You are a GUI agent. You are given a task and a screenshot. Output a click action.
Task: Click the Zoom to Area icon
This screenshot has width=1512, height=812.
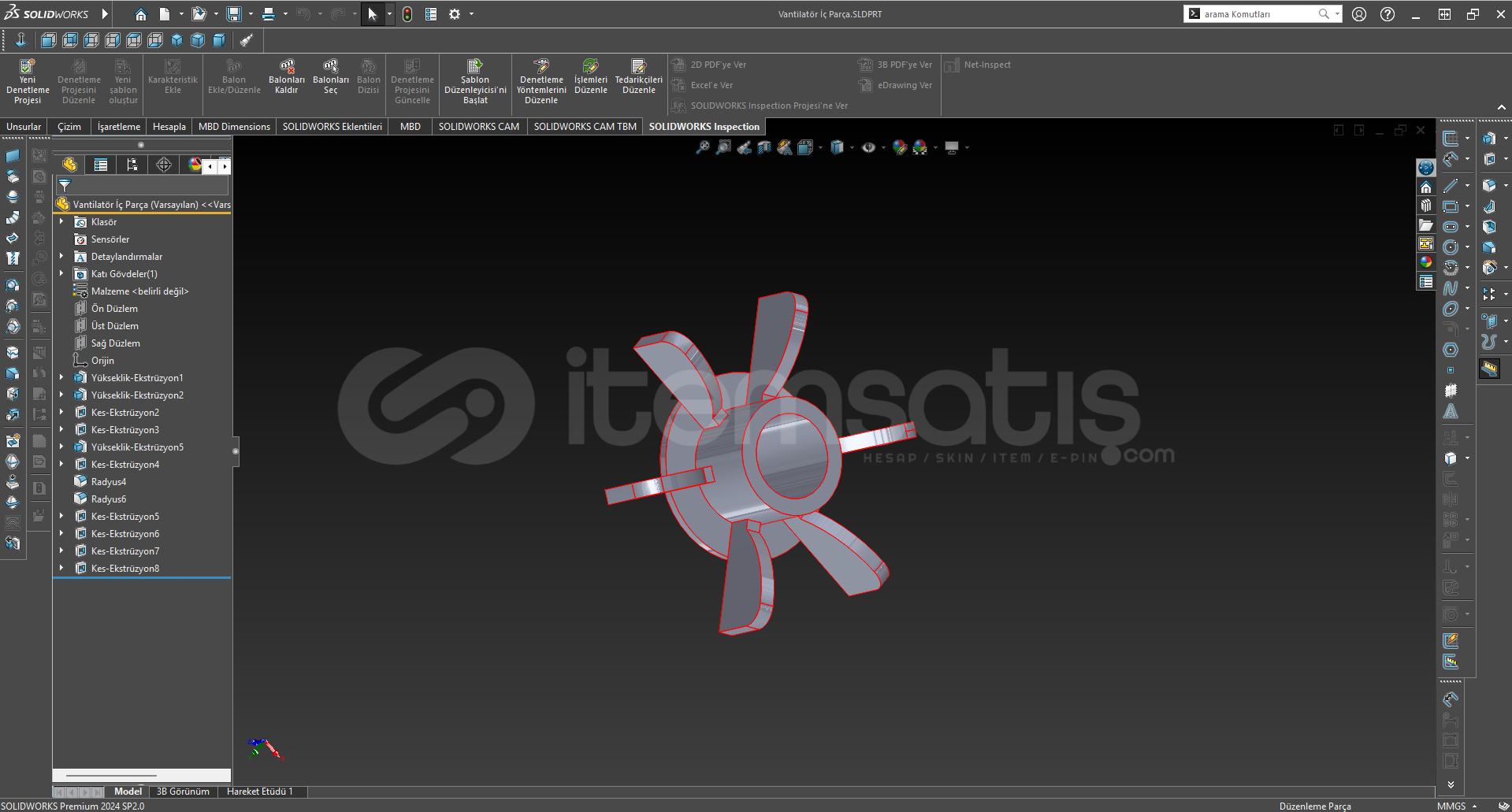(723, 147)
